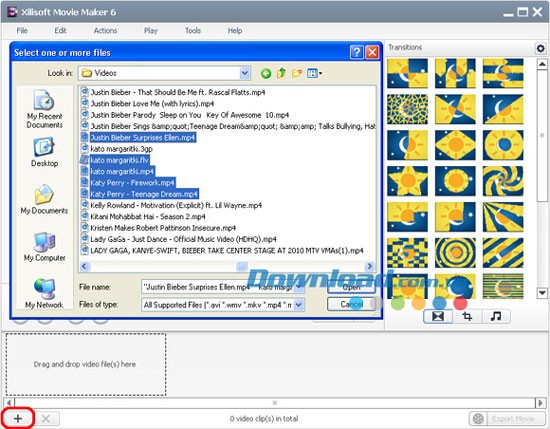Select Katy Perry - Teenage Dream.mp4 file
Screen dimensions: 550x429
point(140,194)
